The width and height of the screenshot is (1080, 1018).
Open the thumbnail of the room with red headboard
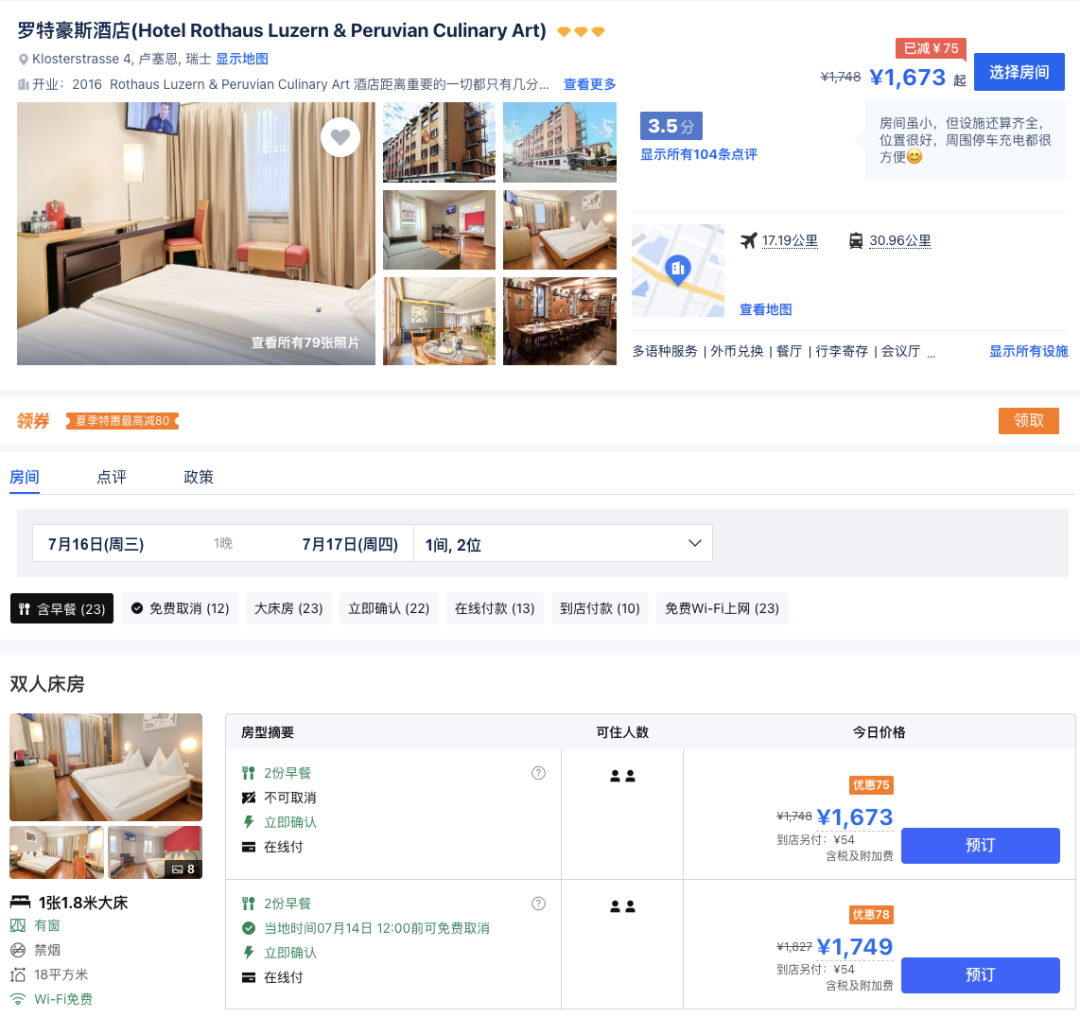click(439, 230)
